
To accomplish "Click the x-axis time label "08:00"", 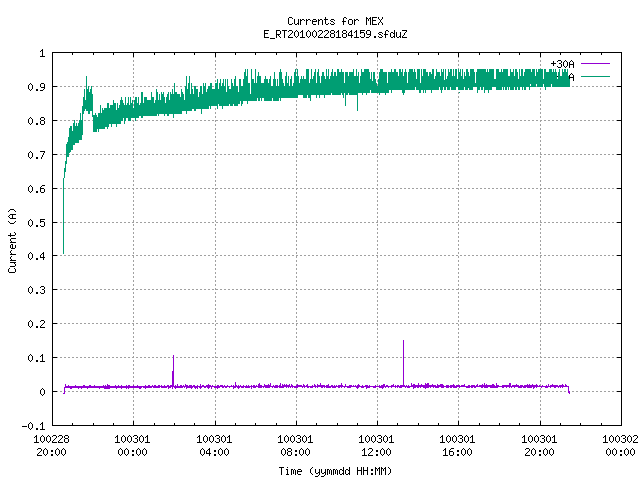I will 296,452.
